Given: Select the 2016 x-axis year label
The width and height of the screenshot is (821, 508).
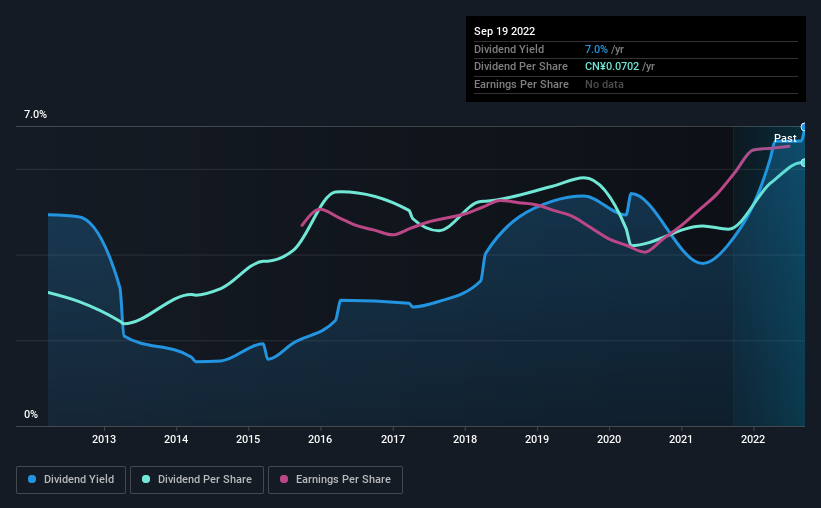Looking at the screenshot, I should 320,439.
